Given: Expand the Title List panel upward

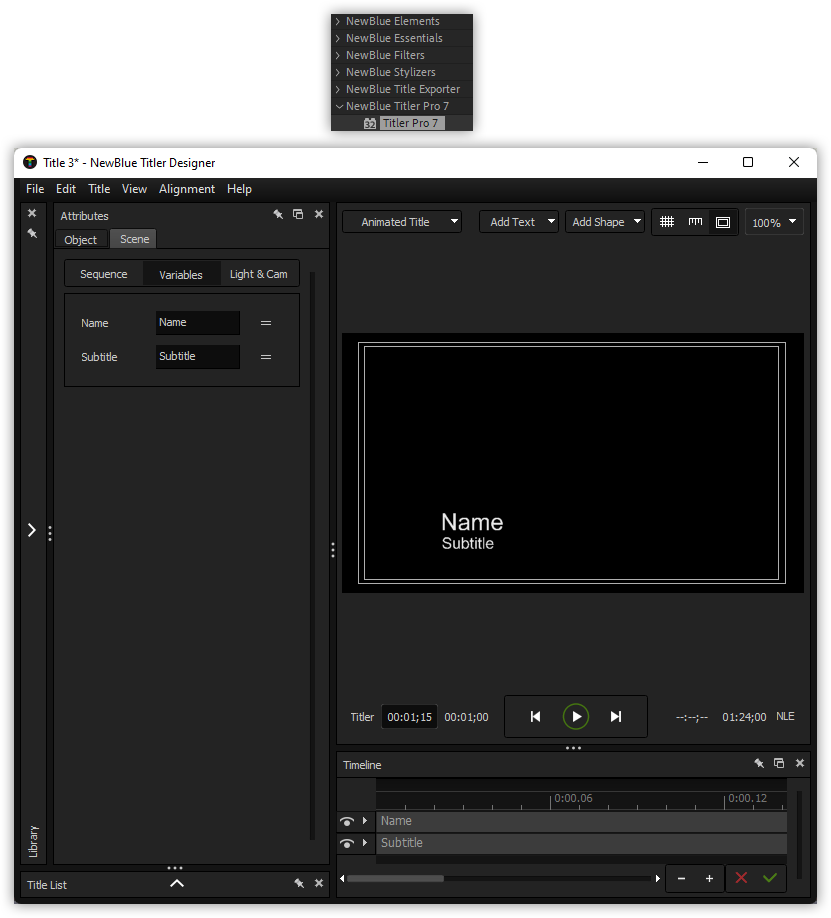Looking at the screenshot, I should pos(177,883).
